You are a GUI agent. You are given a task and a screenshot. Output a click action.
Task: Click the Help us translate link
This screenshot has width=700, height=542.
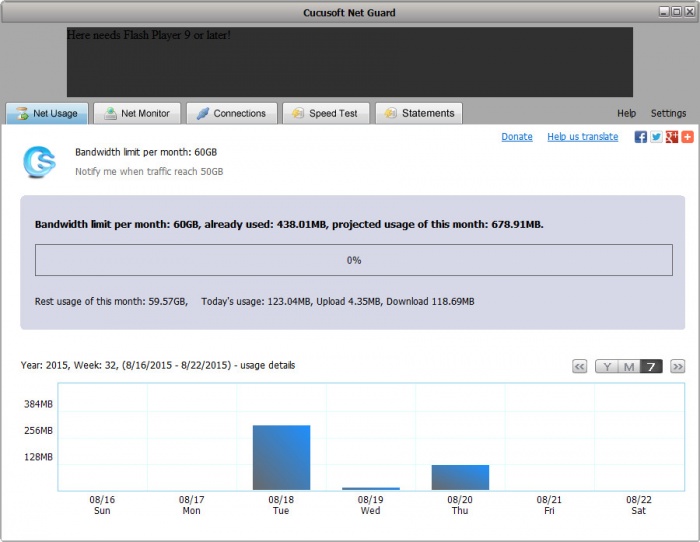point(583,137)
